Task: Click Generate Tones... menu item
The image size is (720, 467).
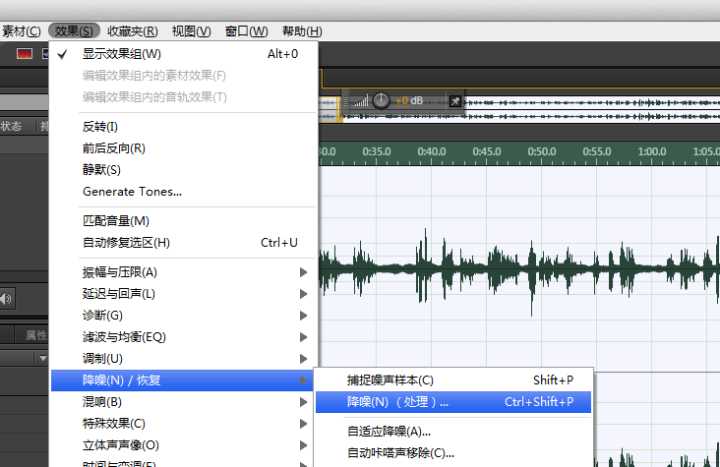Action: point(132,191)
